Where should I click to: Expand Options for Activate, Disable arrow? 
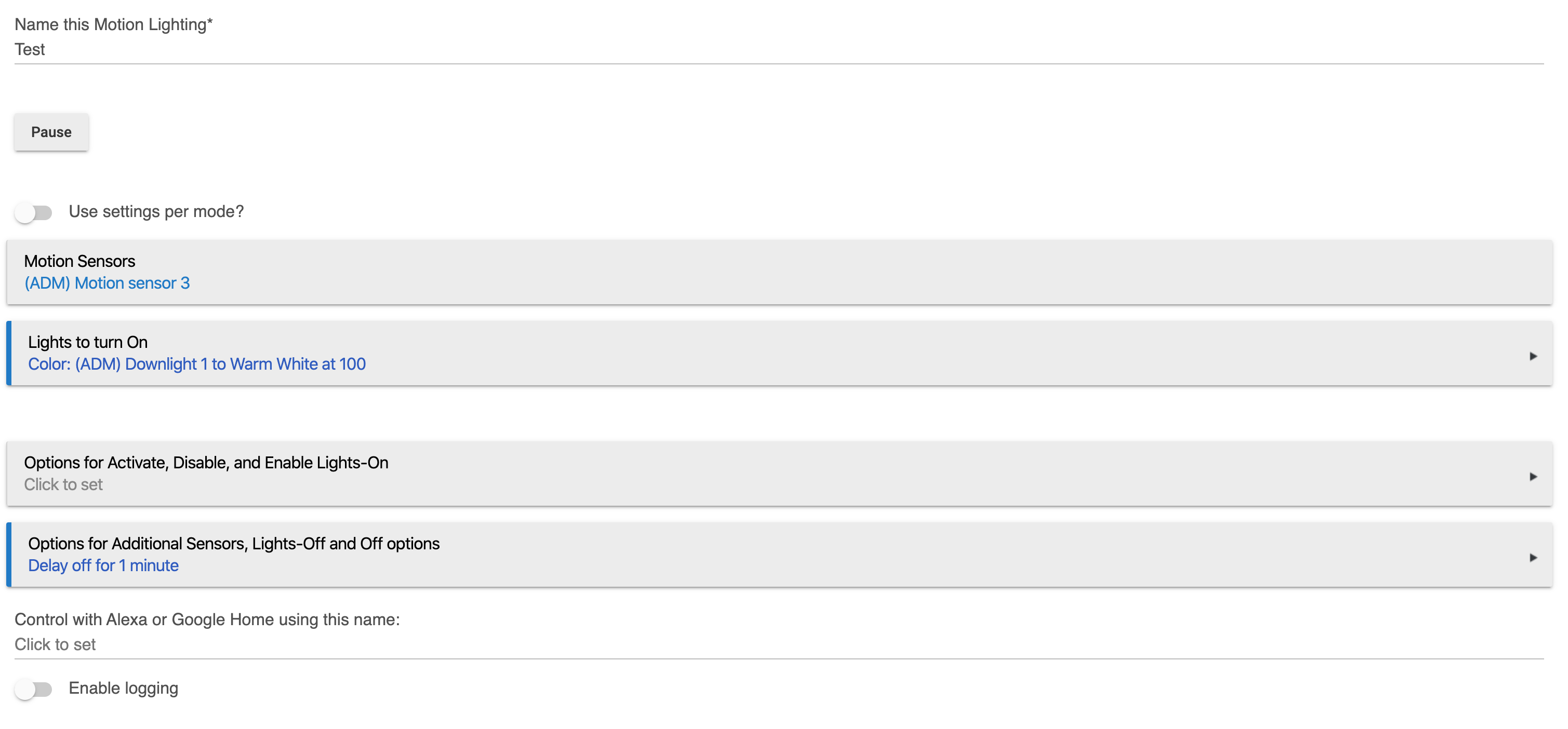[1533, 477]
